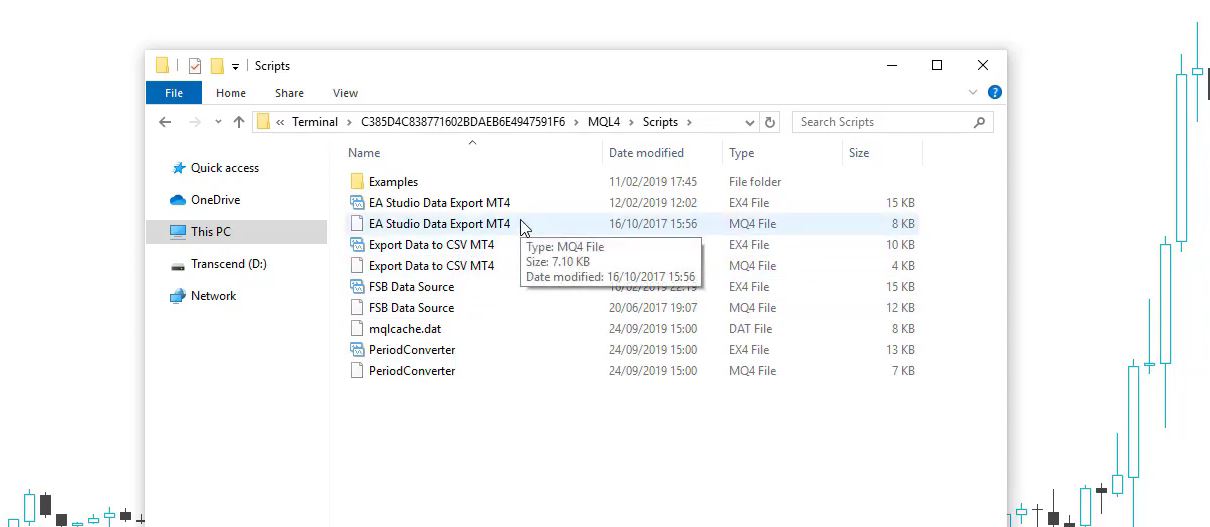Click the Up one level arrow

tap(239, 122)
